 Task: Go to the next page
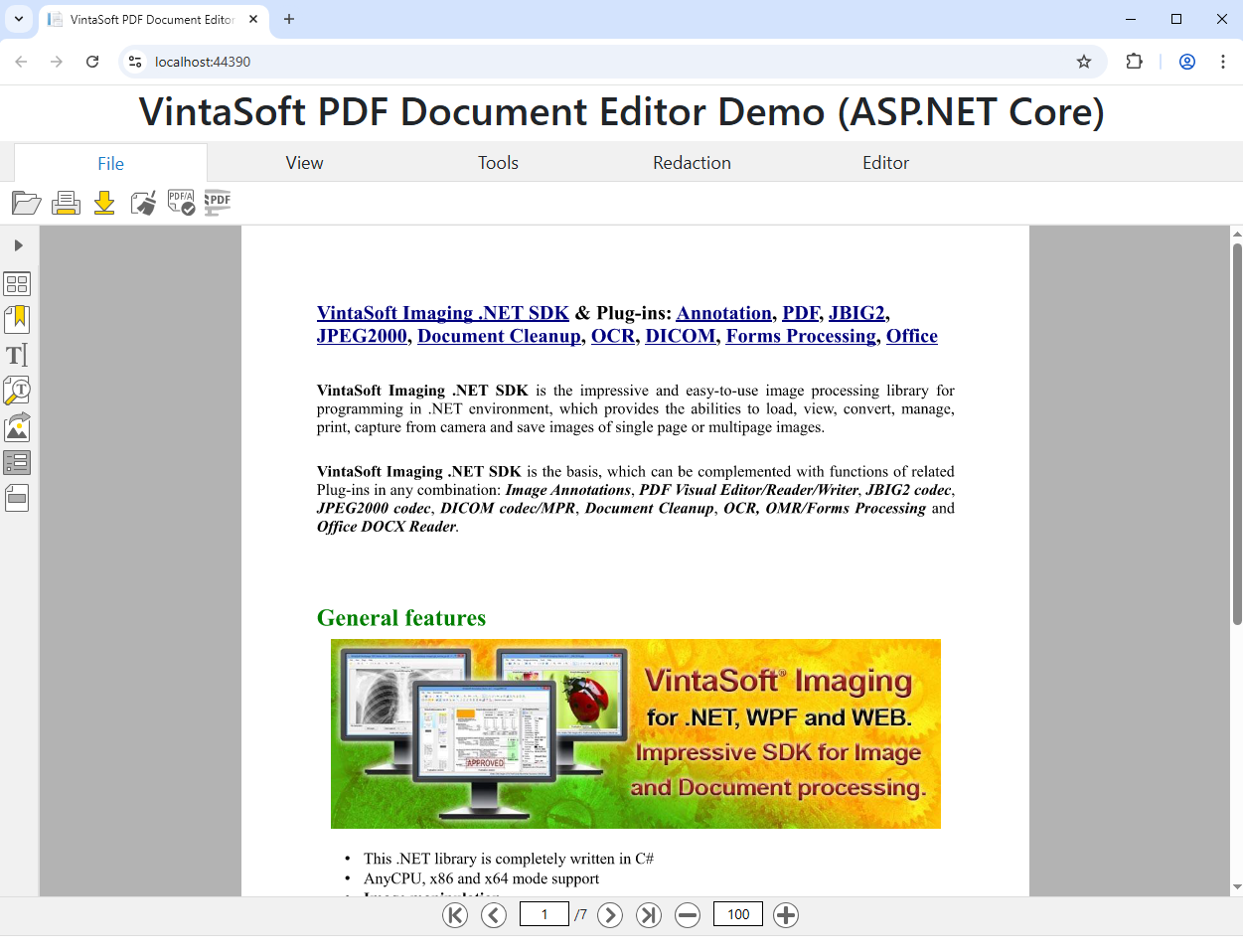pos(610,915)
